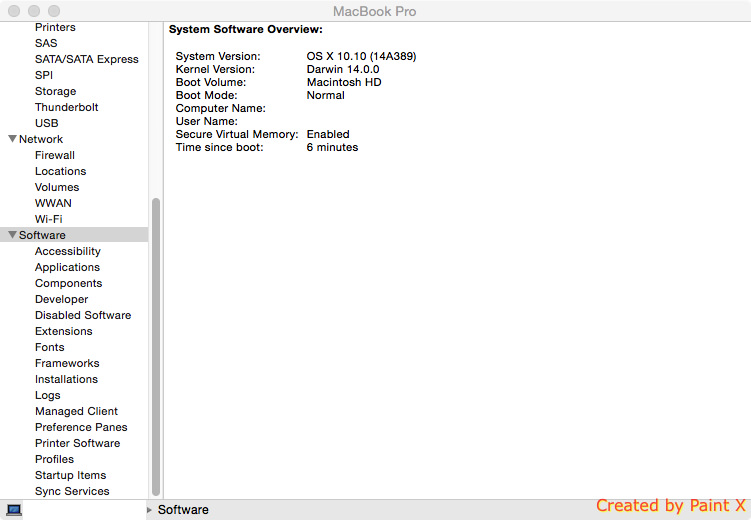Select the Software category row
Screen dimensions: 751x520
(74, 235)
